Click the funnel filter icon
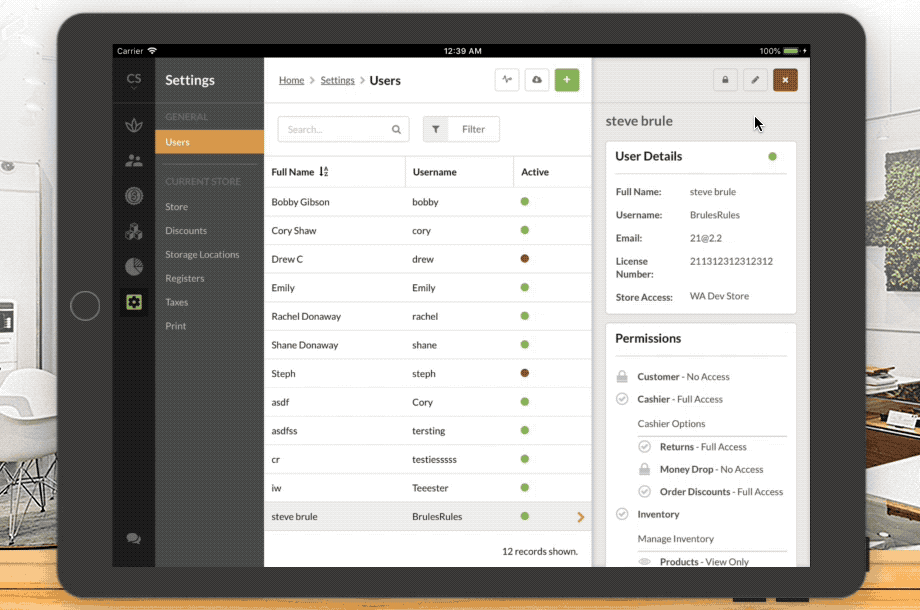 (x=436, y=129)
